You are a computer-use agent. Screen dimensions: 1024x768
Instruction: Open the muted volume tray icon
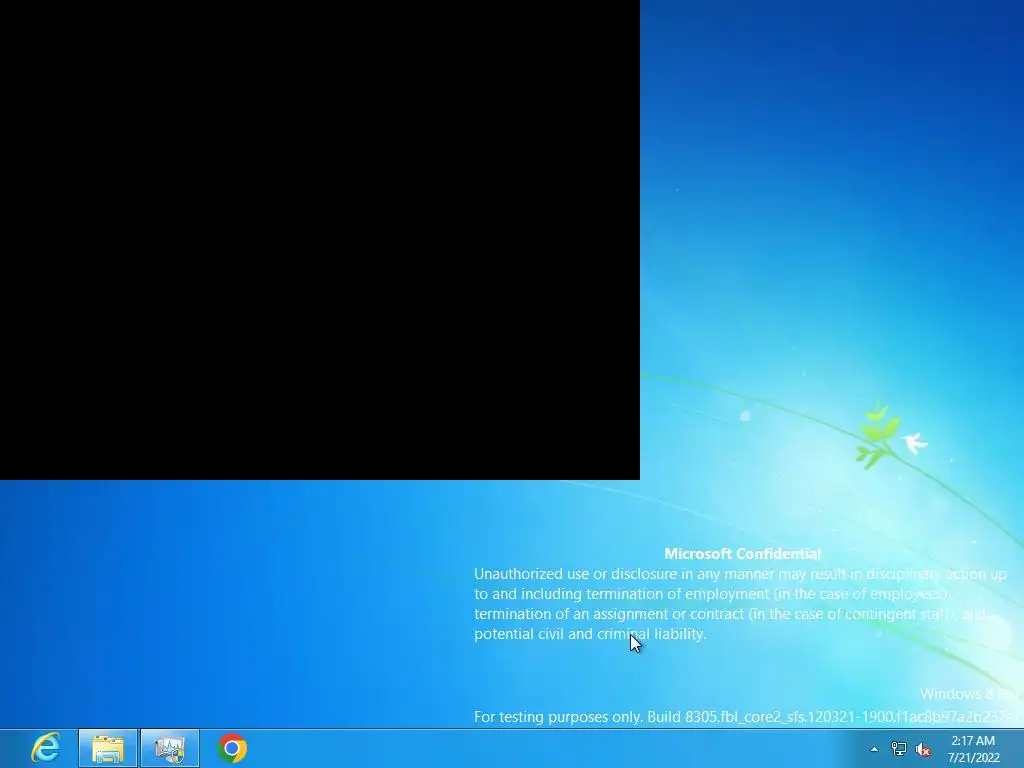point(923,749)
